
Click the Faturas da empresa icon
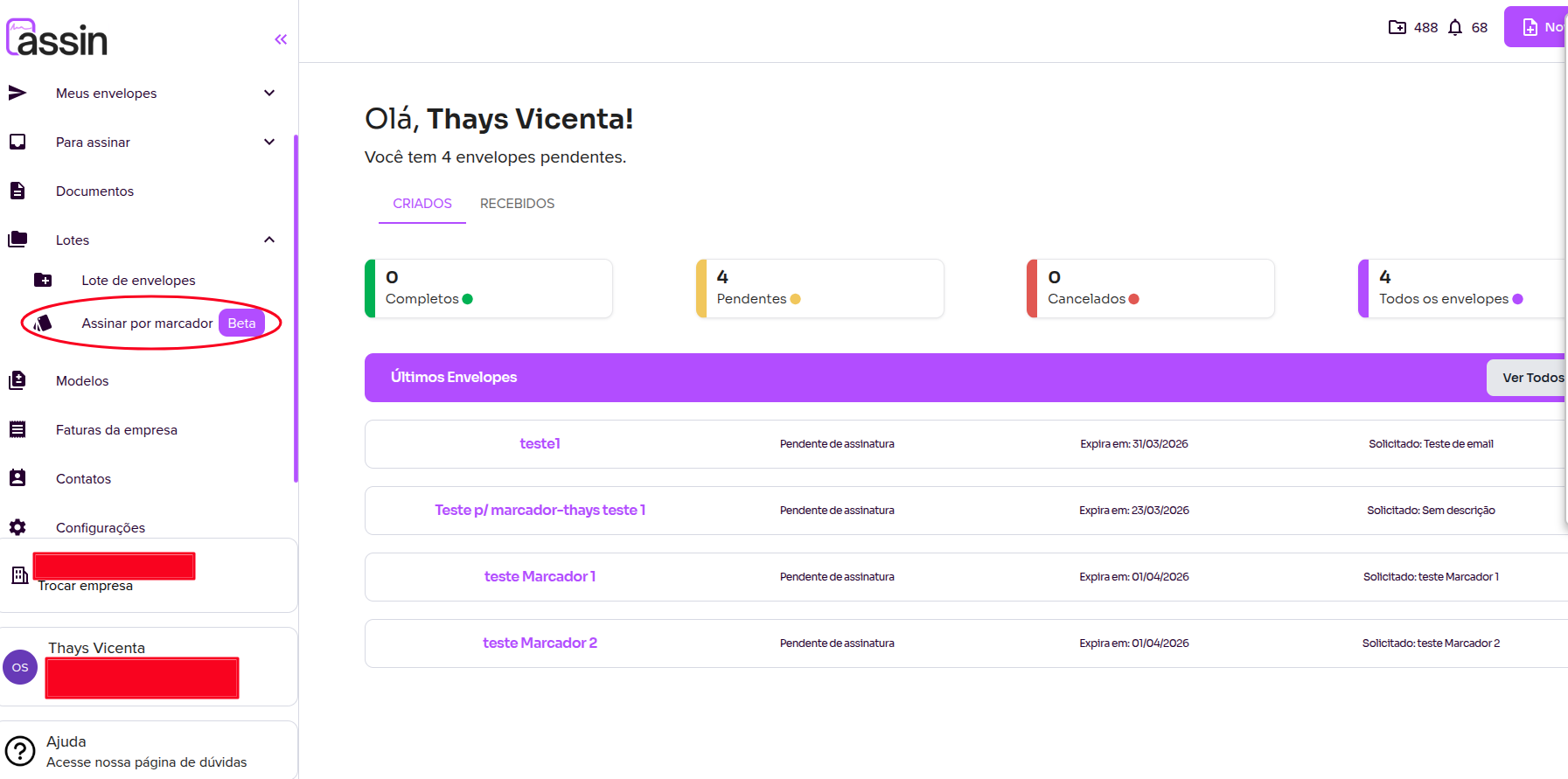point(17,429)
